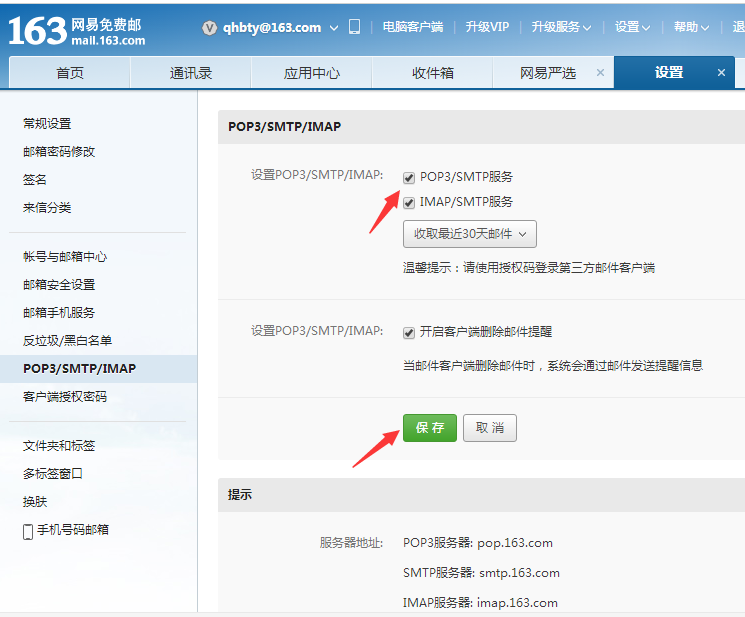745x617 pixels.
Task: Select the 网易严选 tab
Action: click(547, 73)
